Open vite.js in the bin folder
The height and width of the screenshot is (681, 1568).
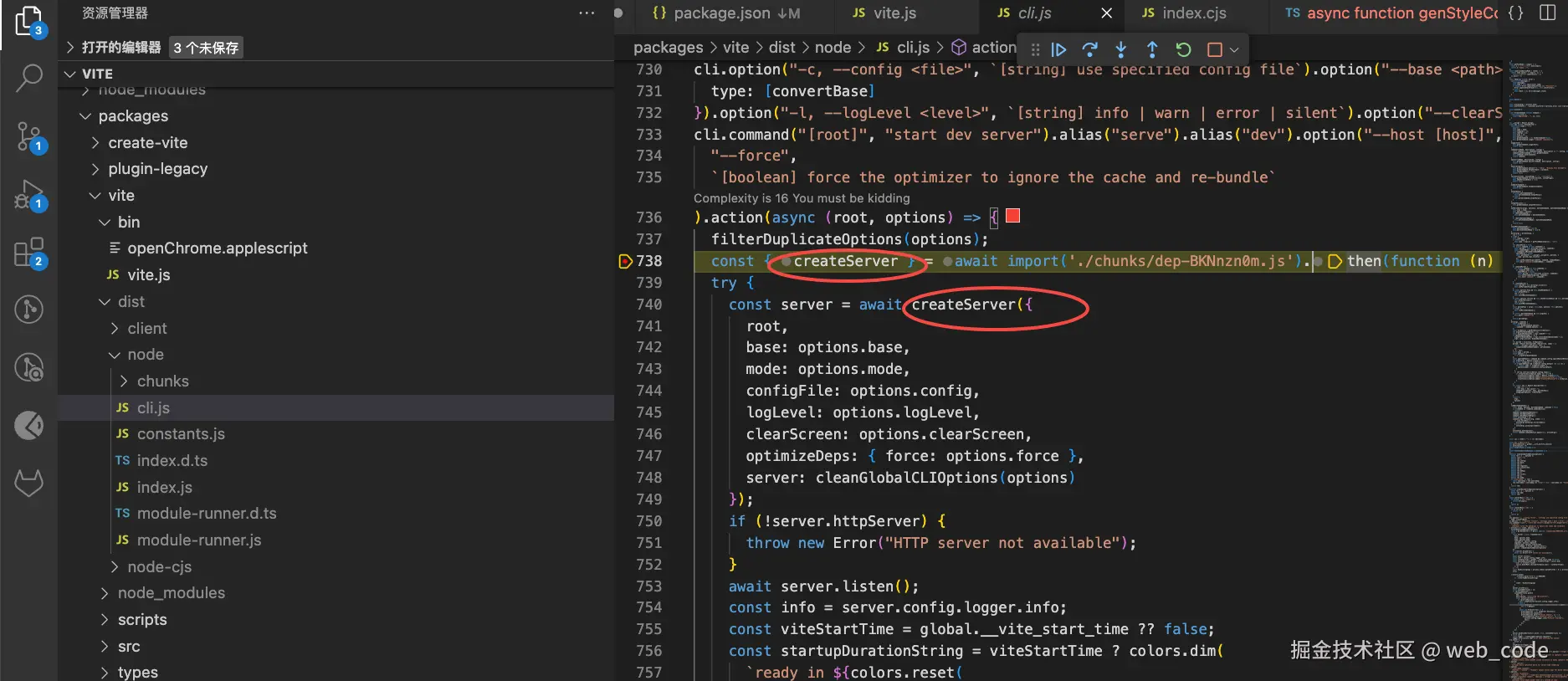click(148, 274)
